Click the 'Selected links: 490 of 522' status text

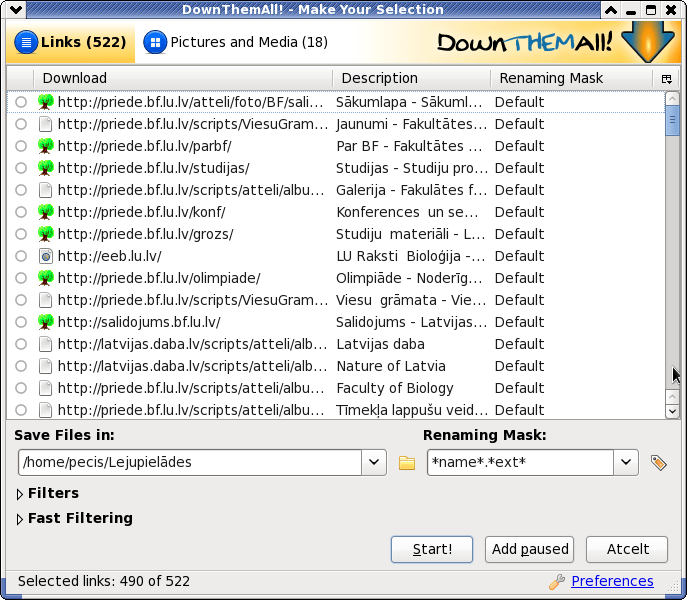pyautogui.click(x=104, y=581)
